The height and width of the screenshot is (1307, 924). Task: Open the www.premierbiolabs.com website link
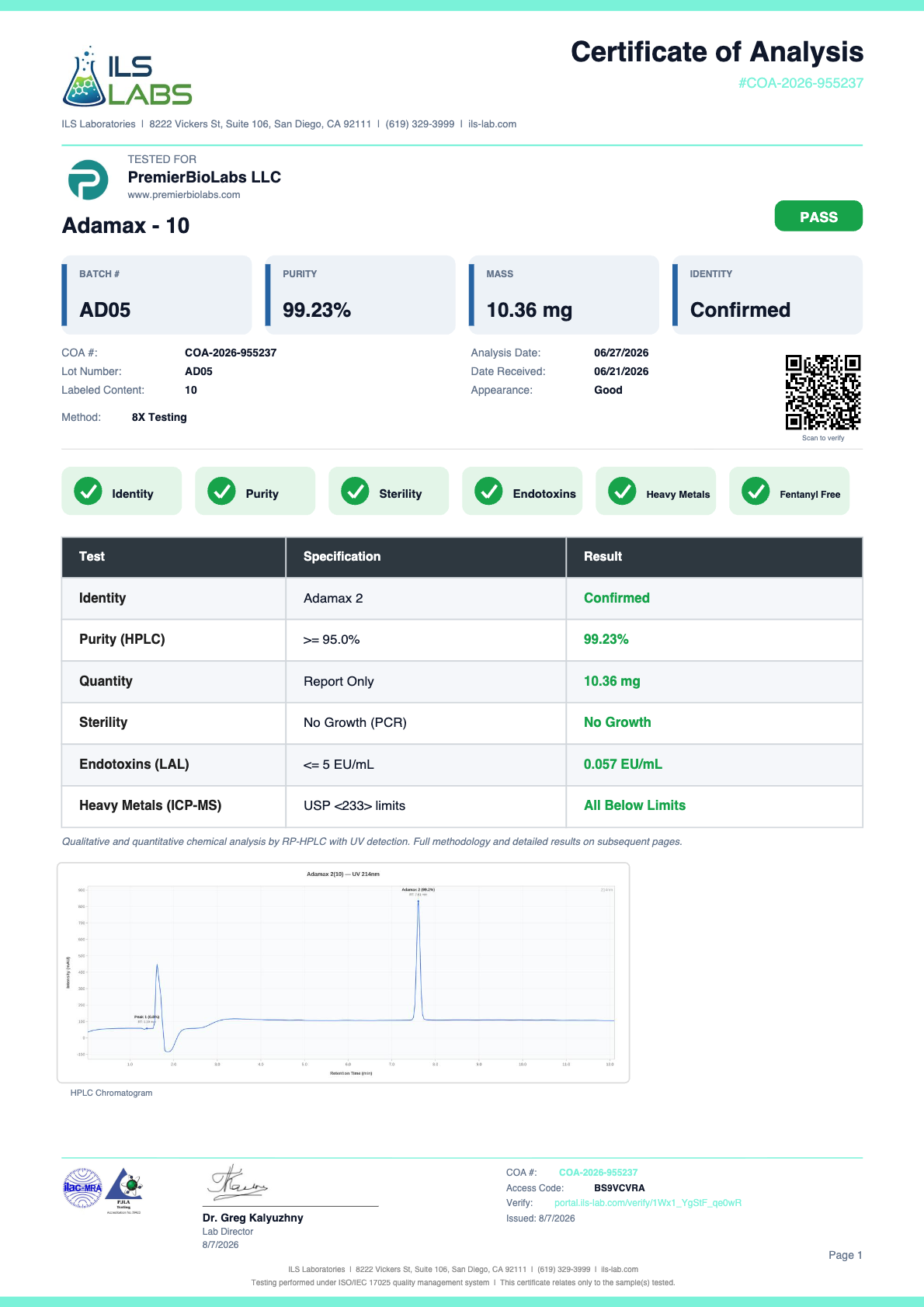(184, 195)
